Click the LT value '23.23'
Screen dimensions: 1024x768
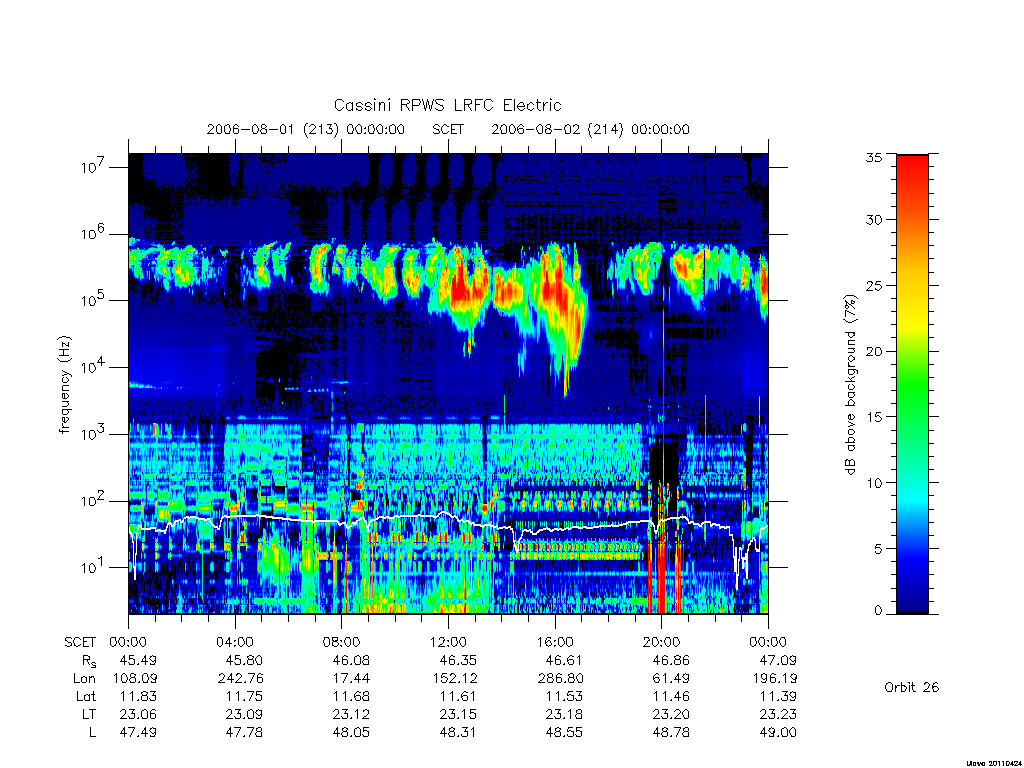tap(778, 714)
